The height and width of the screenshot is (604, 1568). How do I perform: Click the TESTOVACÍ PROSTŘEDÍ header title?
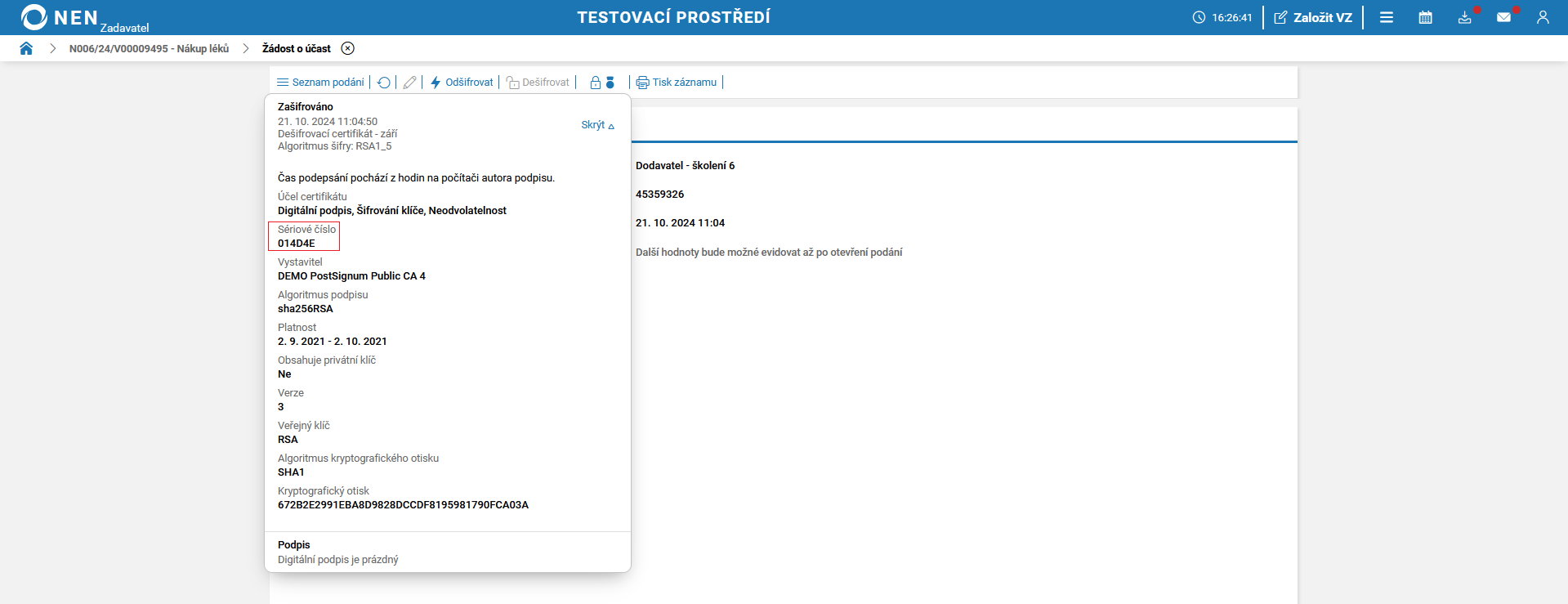674,17
